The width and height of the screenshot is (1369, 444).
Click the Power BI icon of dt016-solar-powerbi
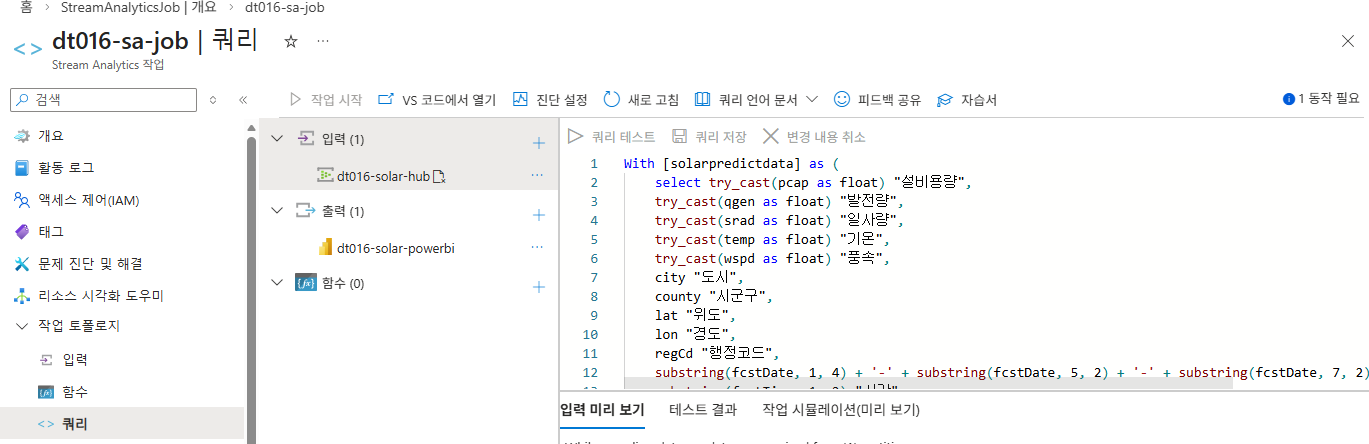click(x=325, y=247)
